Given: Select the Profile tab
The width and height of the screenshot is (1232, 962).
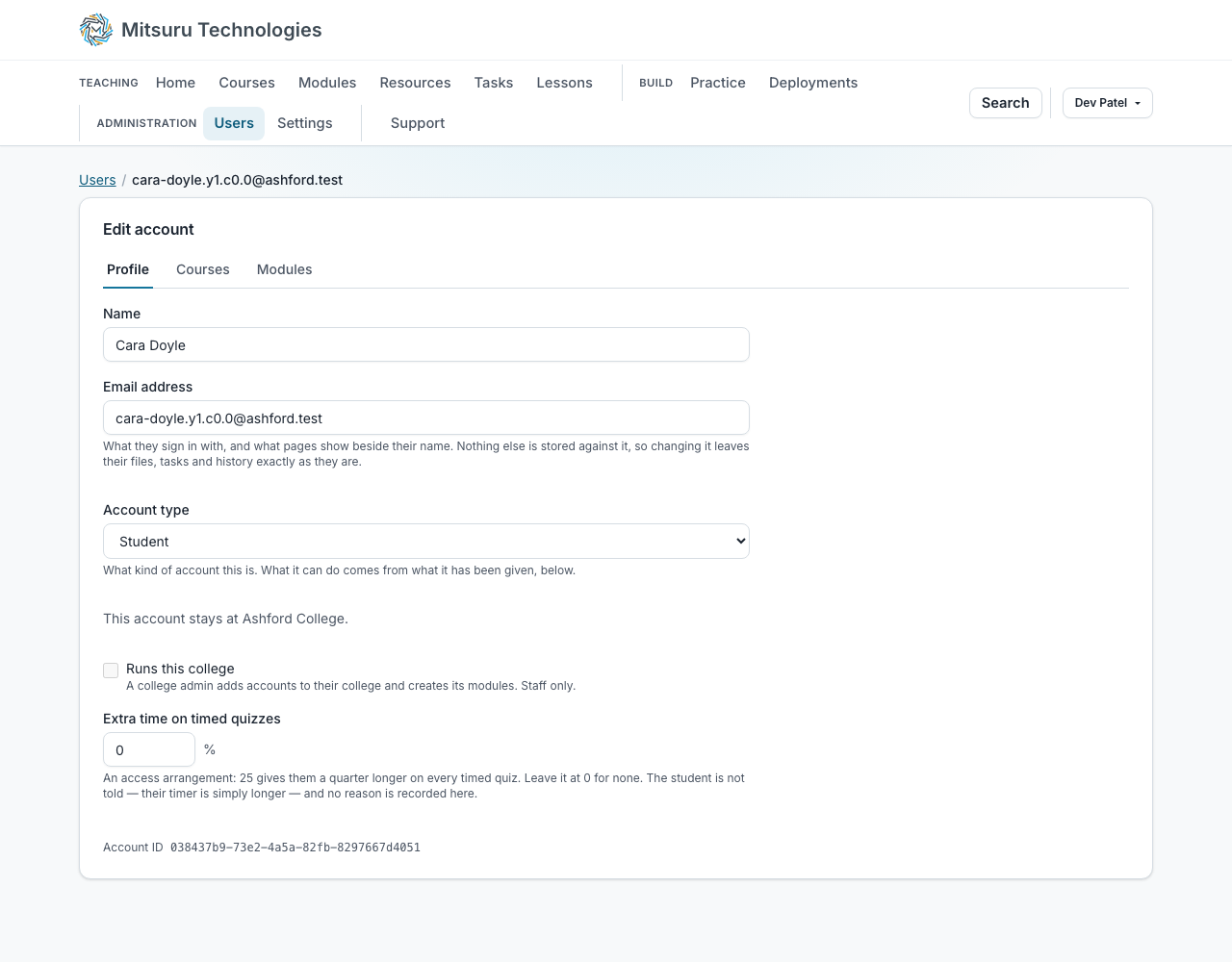Looking at the screenshot, I should tap(128, 269).
